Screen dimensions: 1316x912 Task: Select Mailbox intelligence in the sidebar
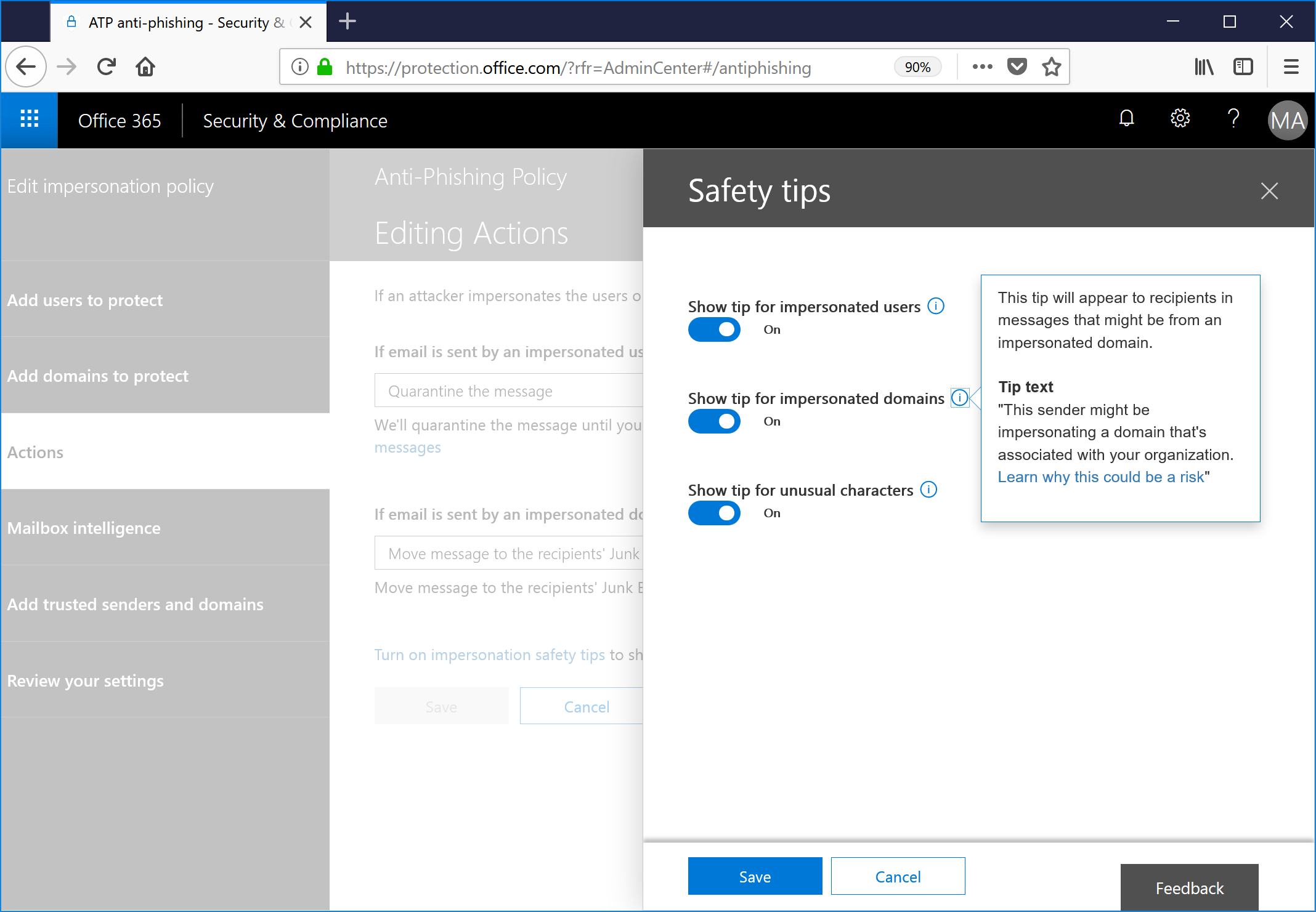[x=84, y=528]
